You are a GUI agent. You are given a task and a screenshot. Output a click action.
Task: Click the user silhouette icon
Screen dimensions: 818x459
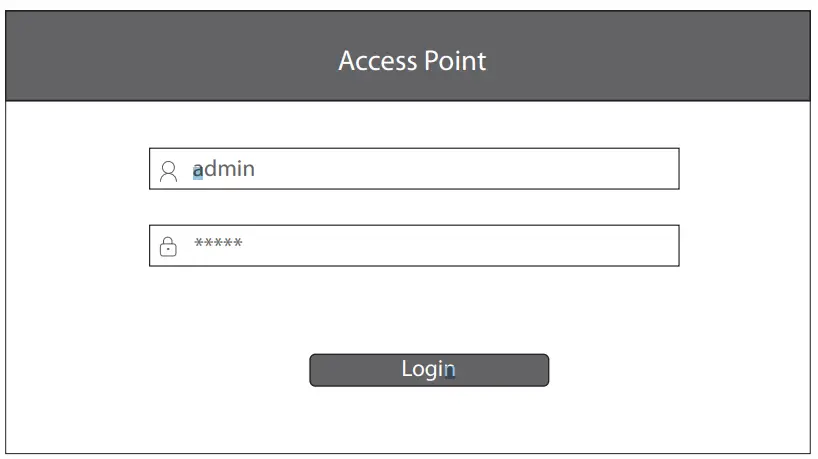click(168, 171)
